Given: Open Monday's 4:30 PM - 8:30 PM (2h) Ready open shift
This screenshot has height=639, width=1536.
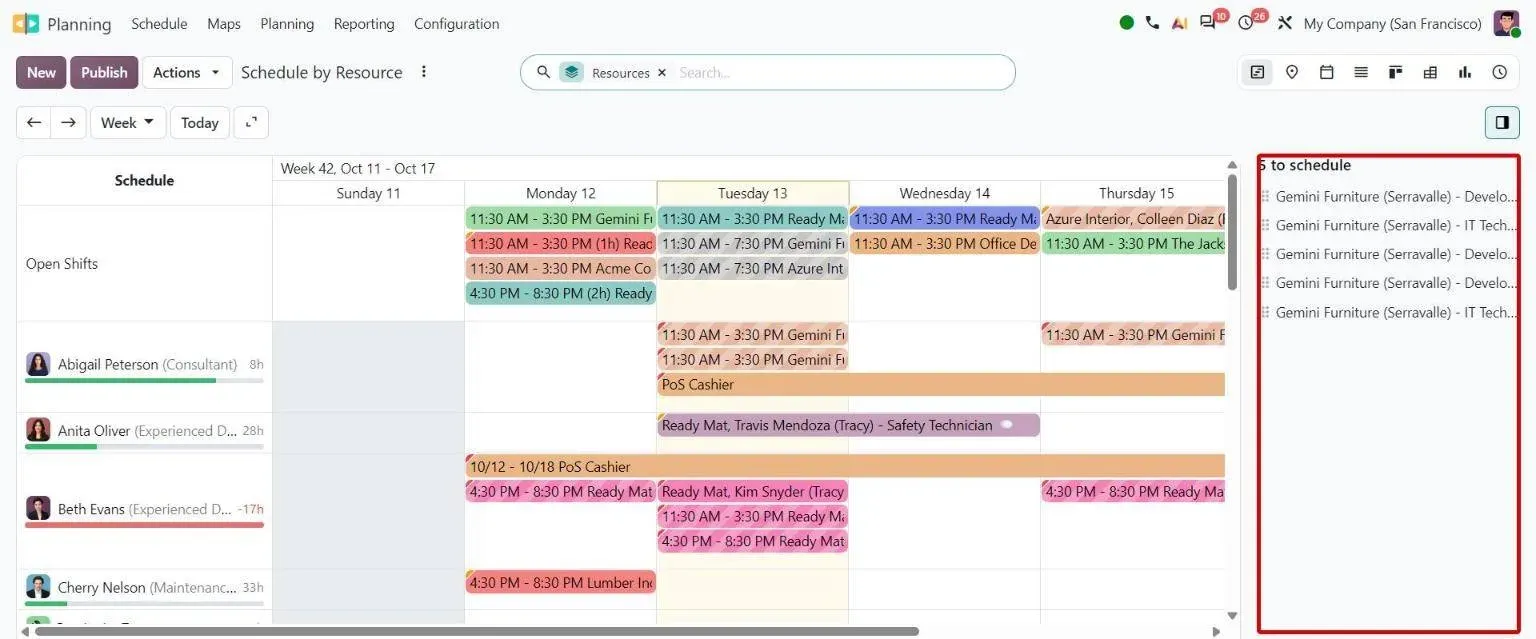Looking at the screenshot, I should (560, 293).
